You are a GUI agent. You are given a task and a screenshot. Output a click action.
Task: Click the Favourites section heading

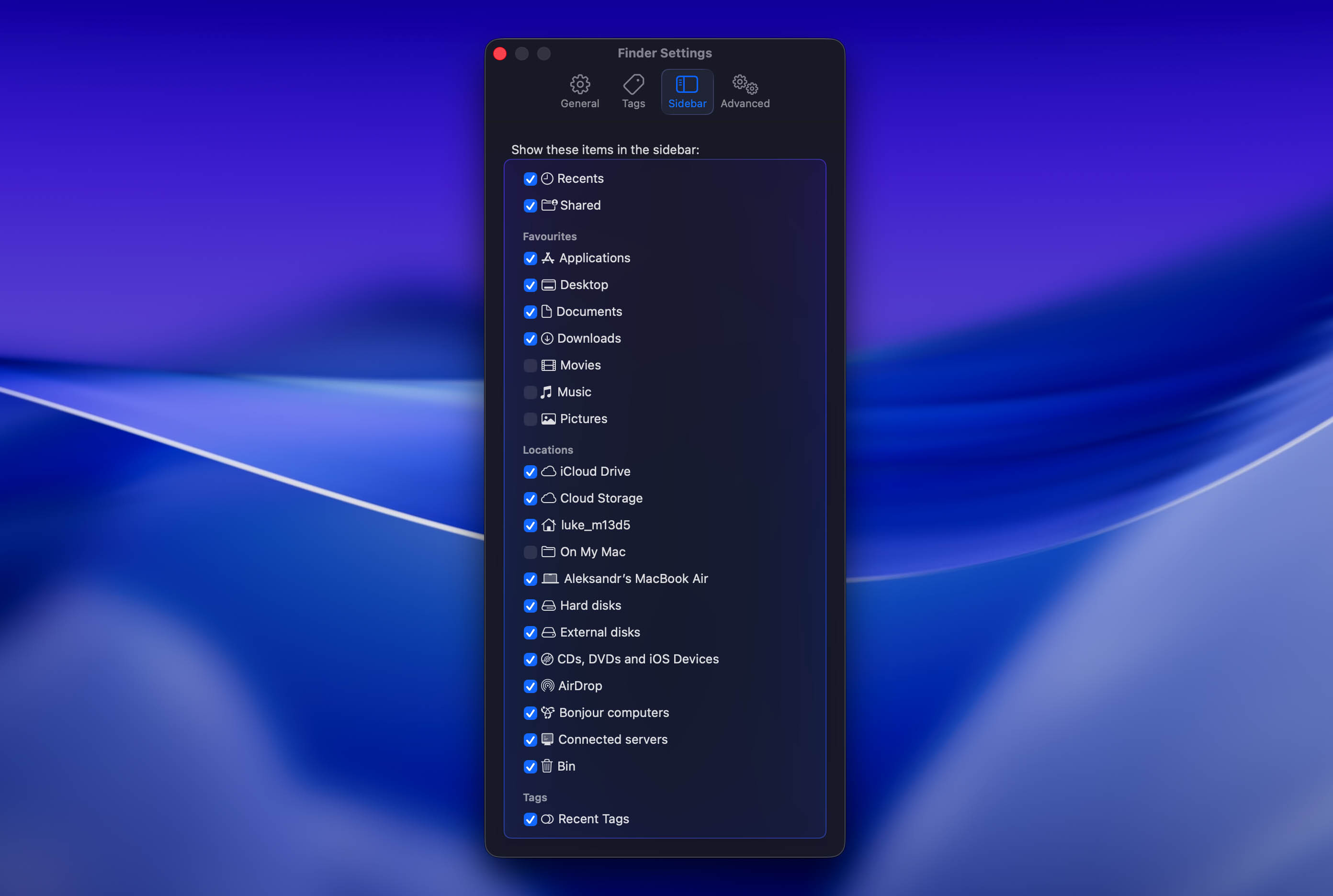[549, 236]
